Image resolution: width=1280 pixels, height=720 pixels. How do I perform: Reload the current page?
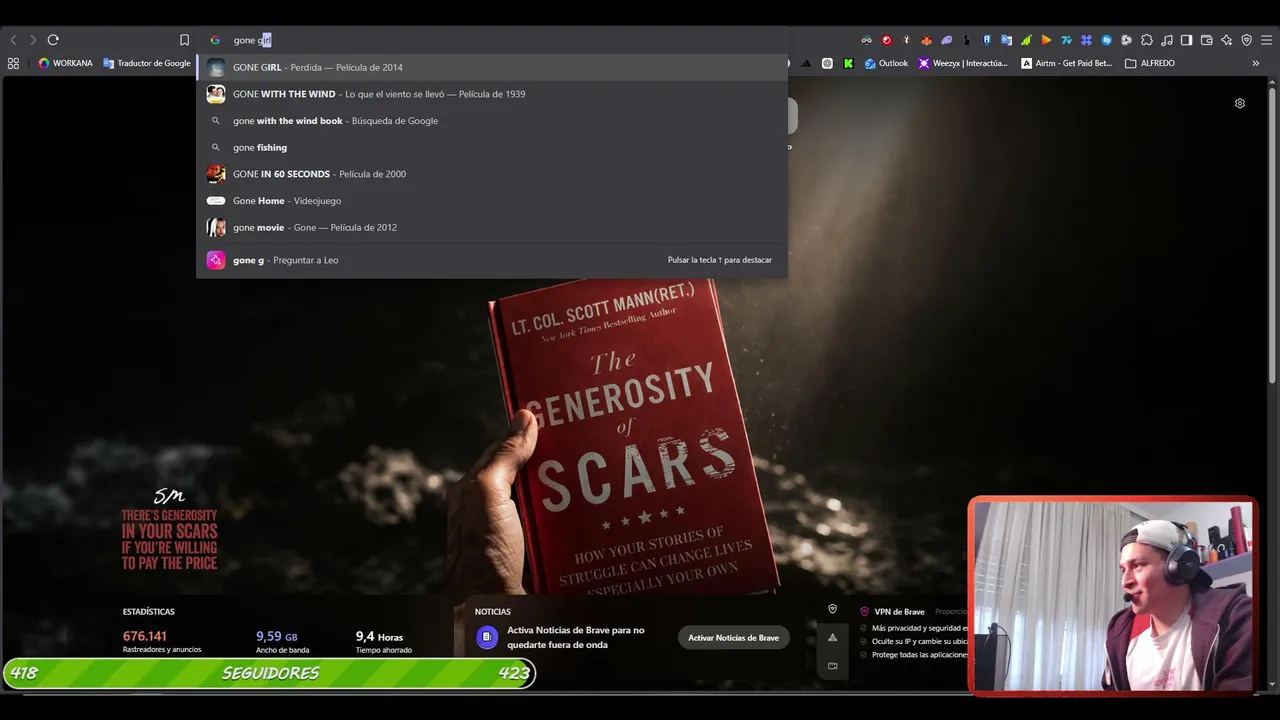coord(53,40)
